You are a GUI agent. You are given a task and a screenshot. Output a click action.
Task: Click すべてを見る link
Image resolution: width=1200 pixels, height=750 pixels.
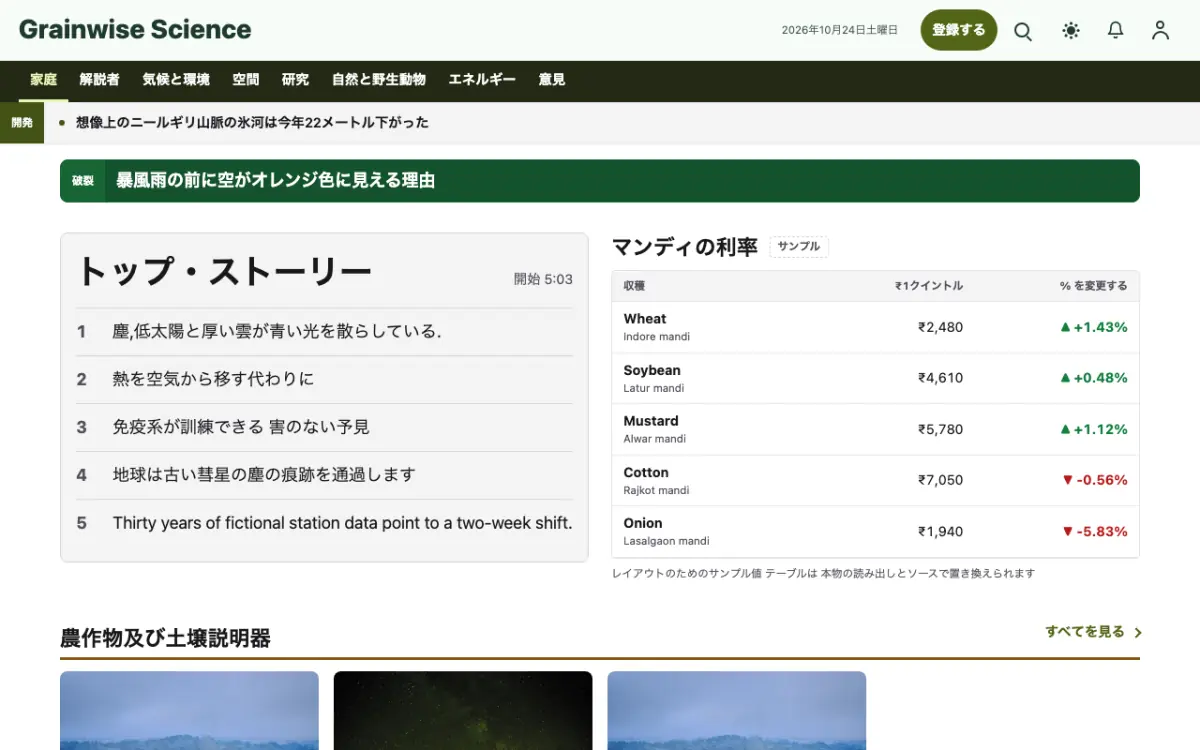(x=1085, y=632)
